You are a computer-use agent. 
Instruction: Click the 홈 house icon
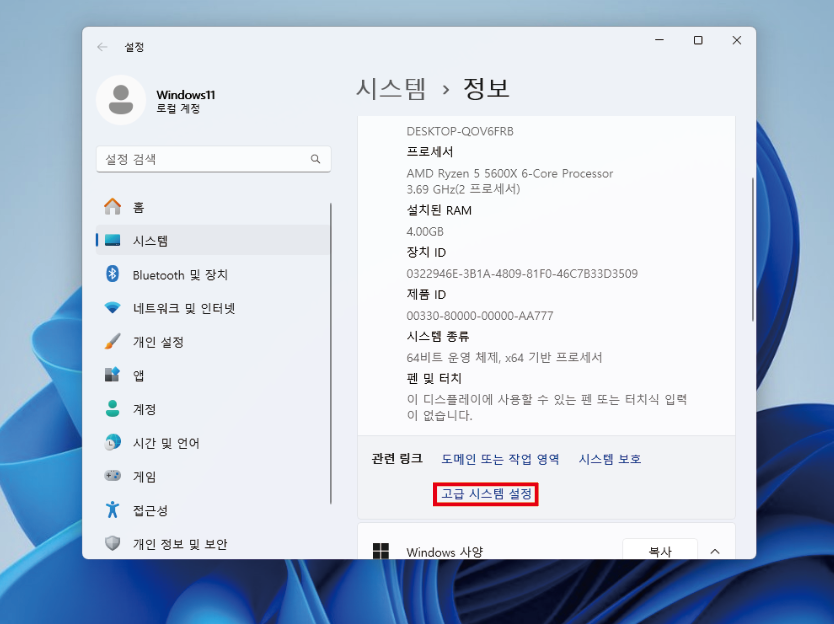pos(112,206)
